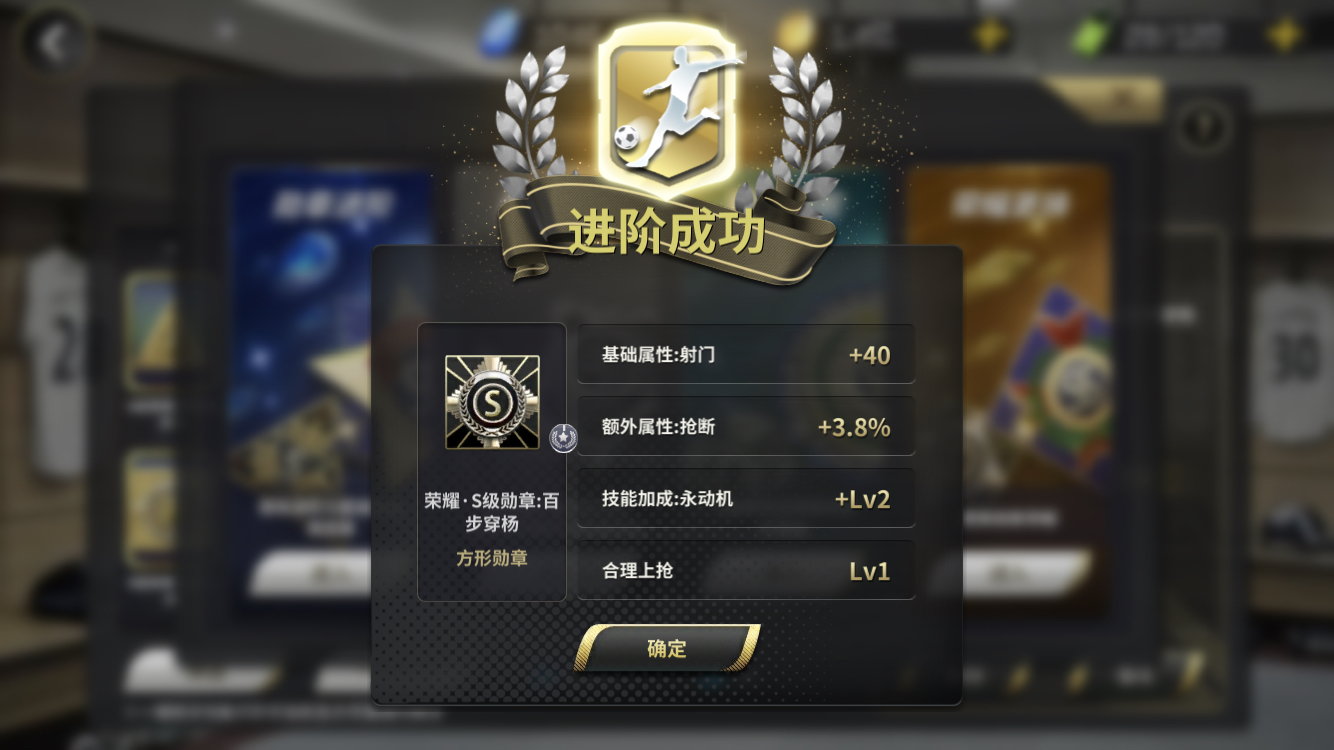The image size is (1334, 750).
Task: Select the 额外属性:抢断 +3.8% row
Action: (746, 426)
